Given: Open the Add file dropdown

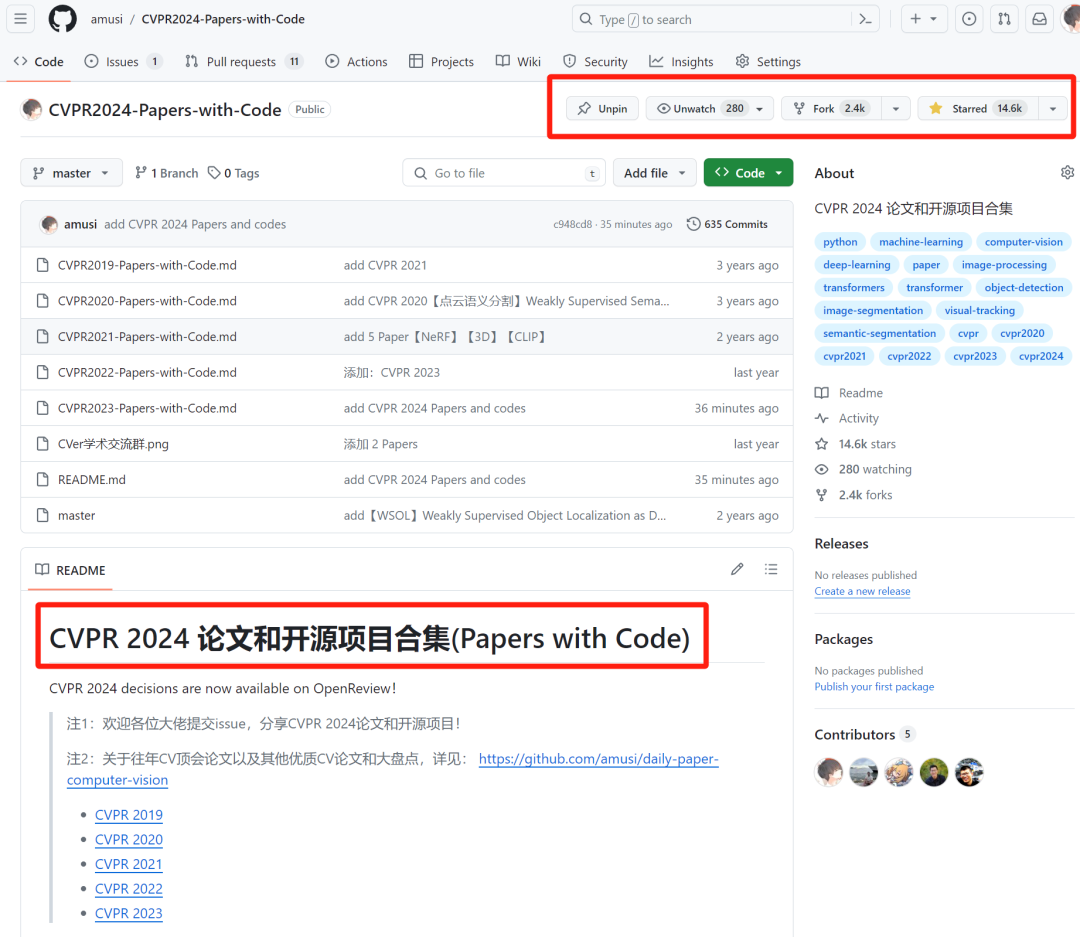Looking at the screenshot, I should click(x=654, y=172).
